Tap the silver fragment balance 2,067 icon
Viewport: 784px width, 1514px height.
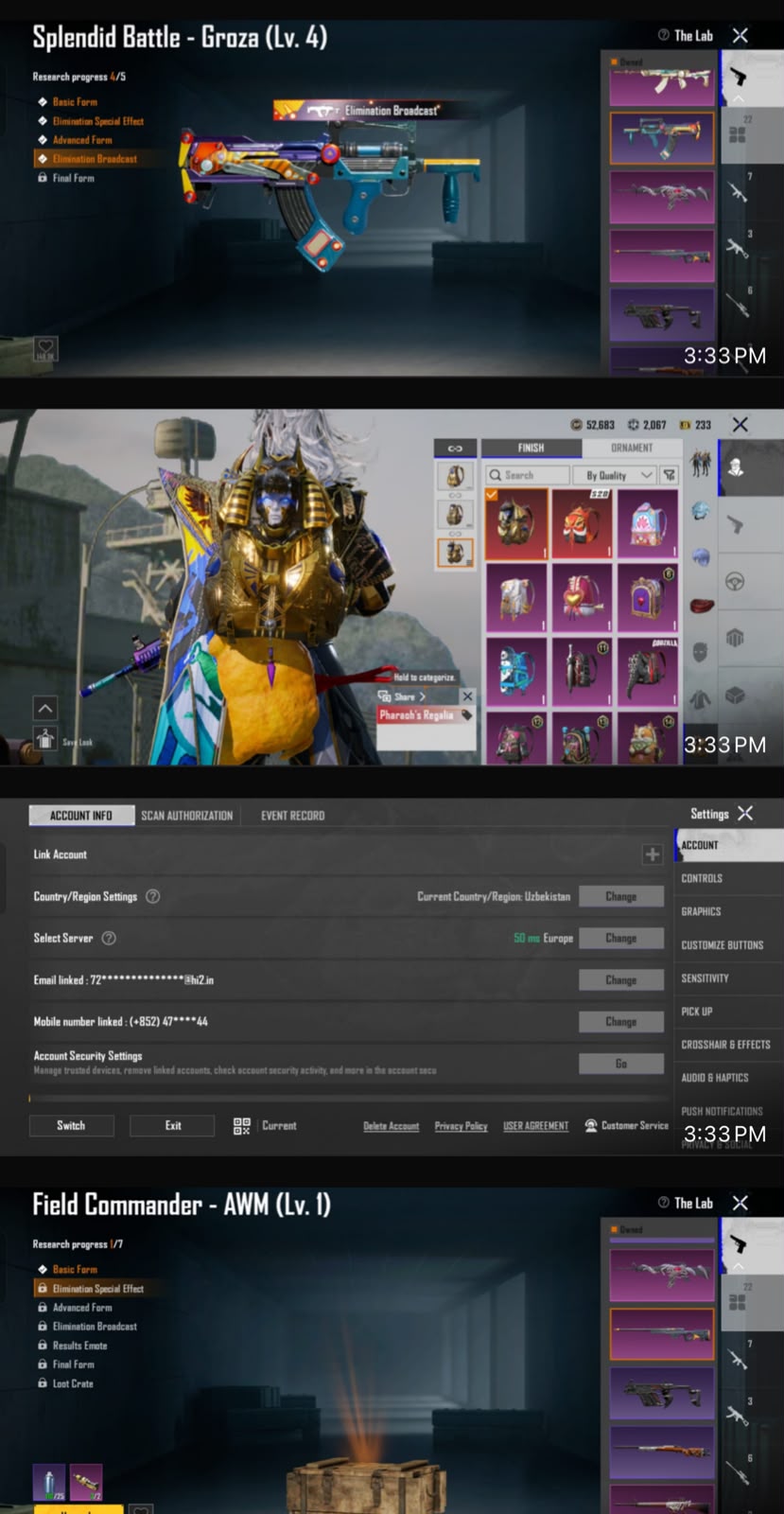(x=634, y=425)
